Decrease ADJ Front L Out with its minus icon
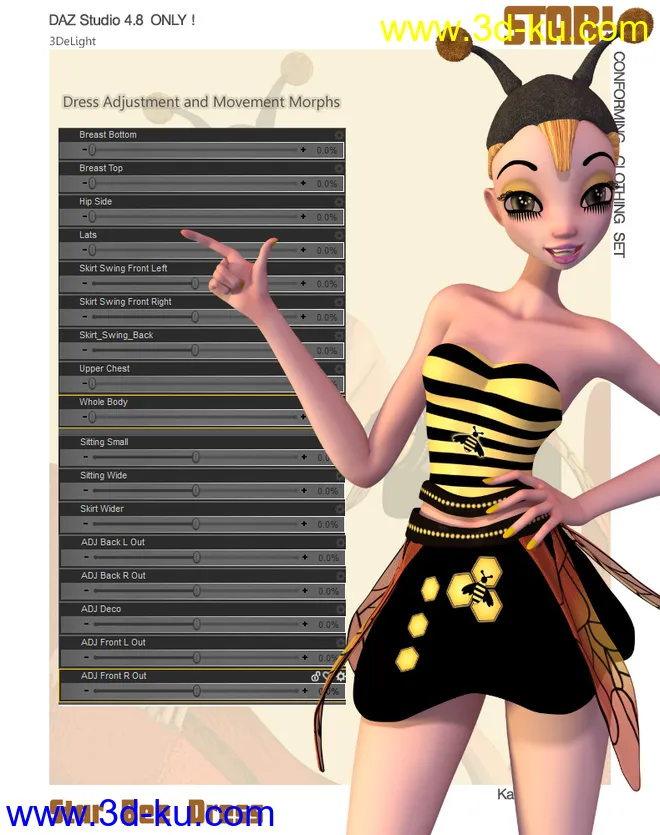This screenshot has height=835, width=660. [86, 657]
